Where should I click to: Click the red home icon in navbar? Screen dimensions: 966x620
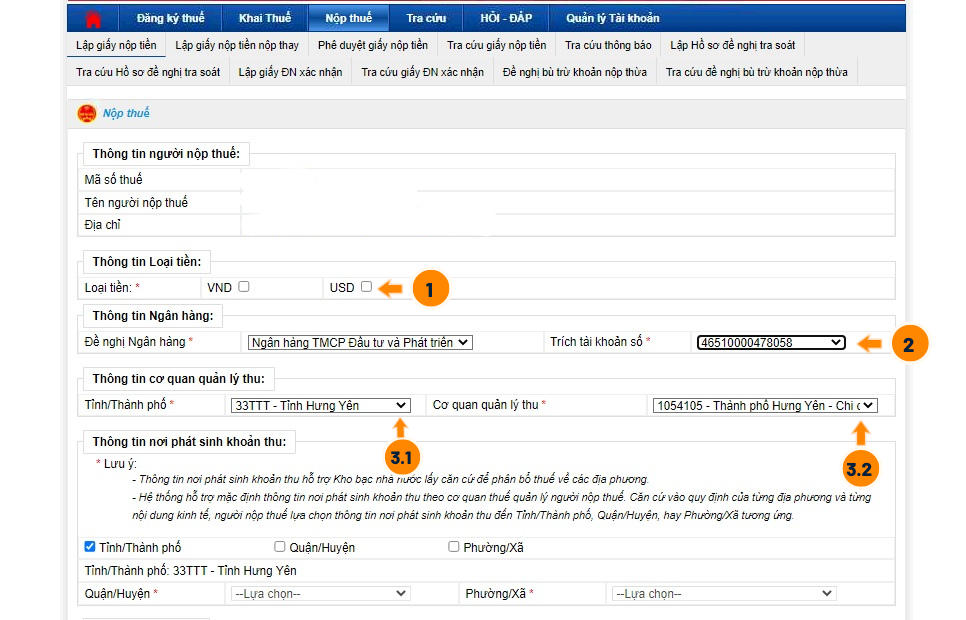pos(93,19)
